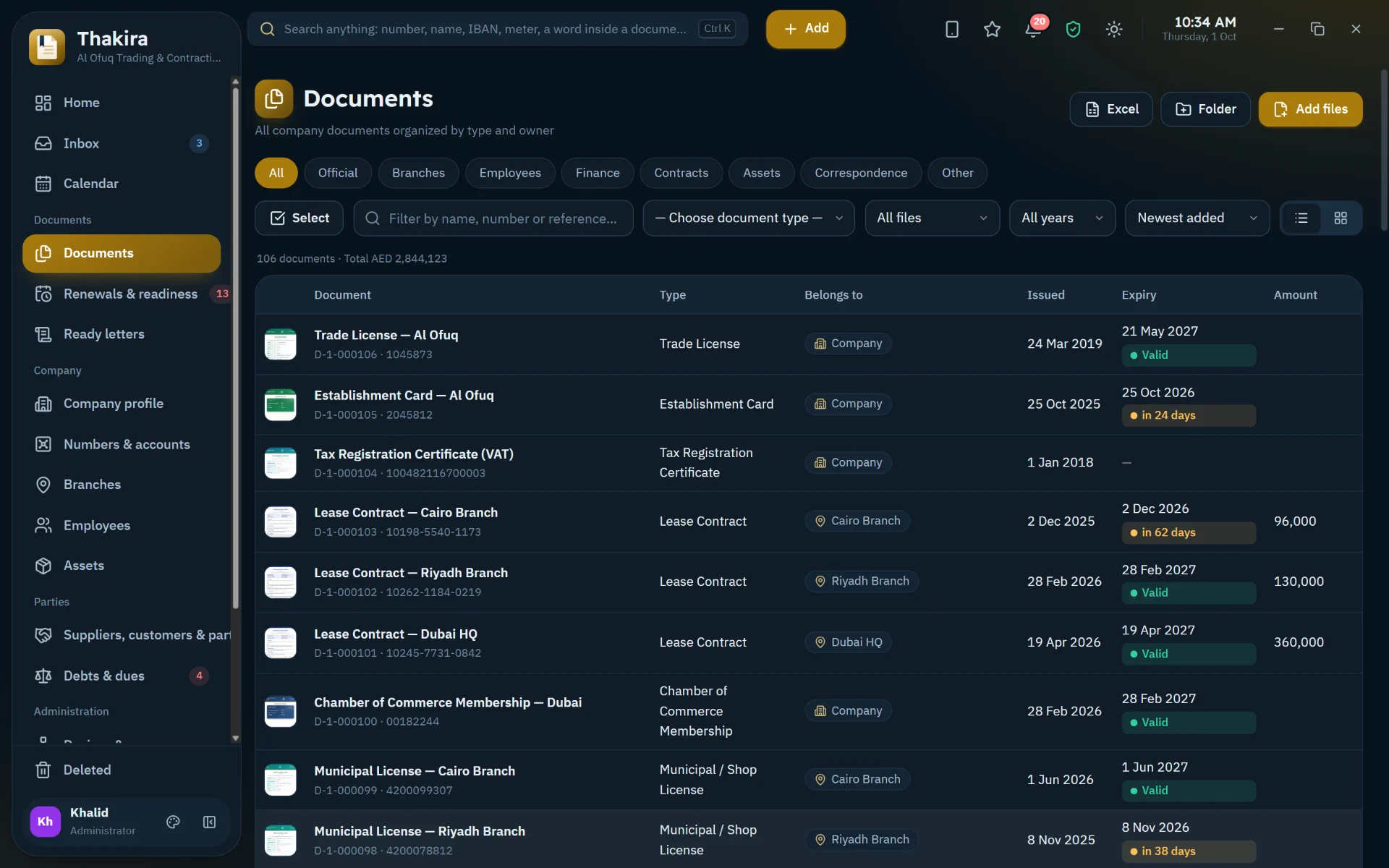This screenshot has width=1389, height=868.
Task: Open Deleted items trash
Action: pos(123,770)
